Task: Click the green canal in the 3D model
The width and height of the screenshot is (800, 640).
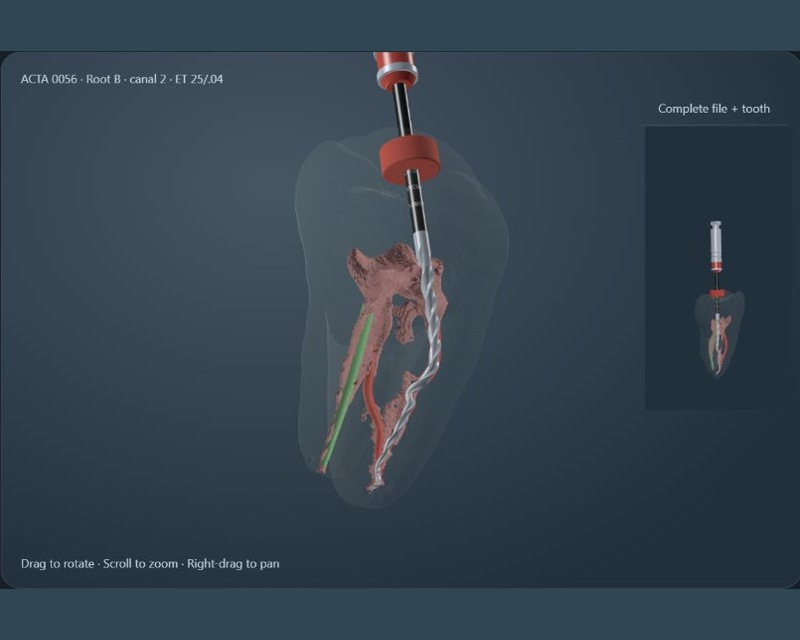Action: pos(347,388)
